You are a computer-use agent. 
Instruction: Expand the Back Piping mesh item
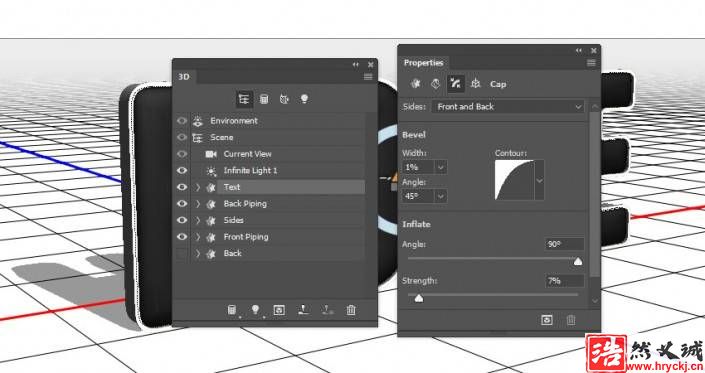[198, 204]
